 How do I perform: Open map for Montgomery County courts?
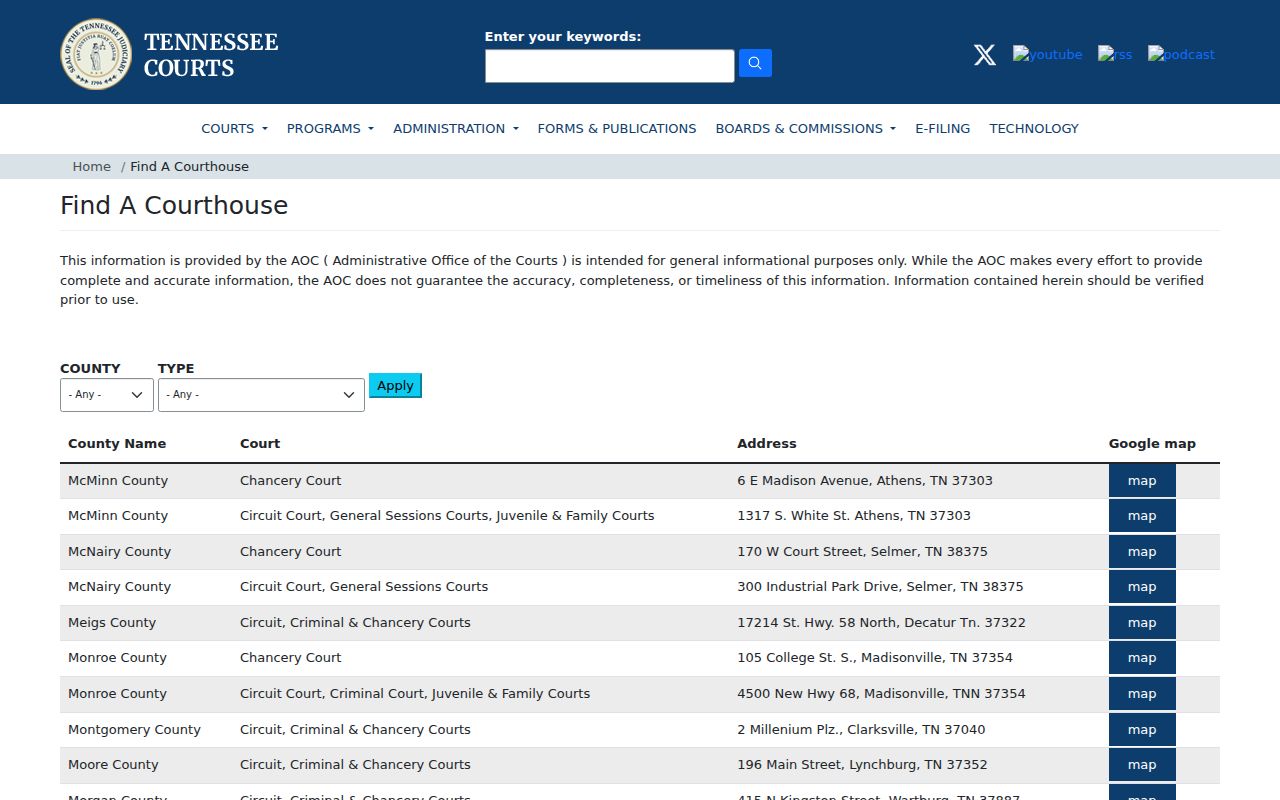(x=1142, y=729)
